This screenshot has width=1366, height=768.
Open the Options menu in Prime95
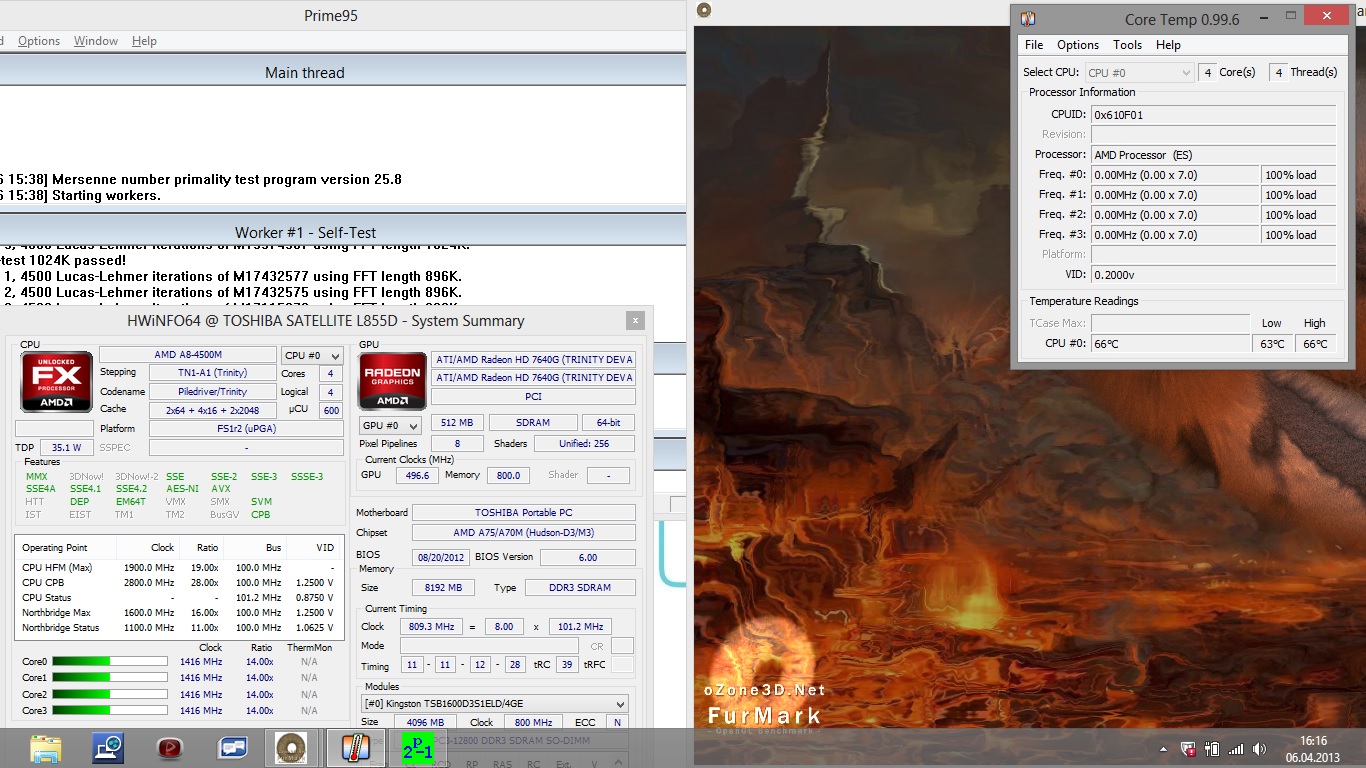[39, 41]
